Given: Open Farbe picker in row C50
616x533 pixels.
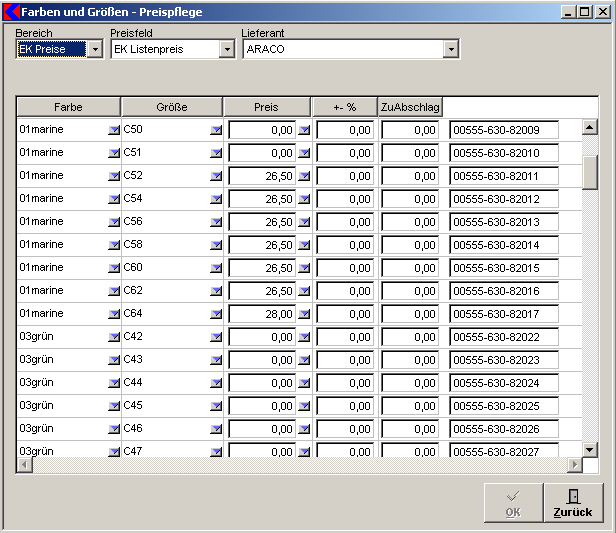Looking at the screenshot, I should [x=114, y=130].
